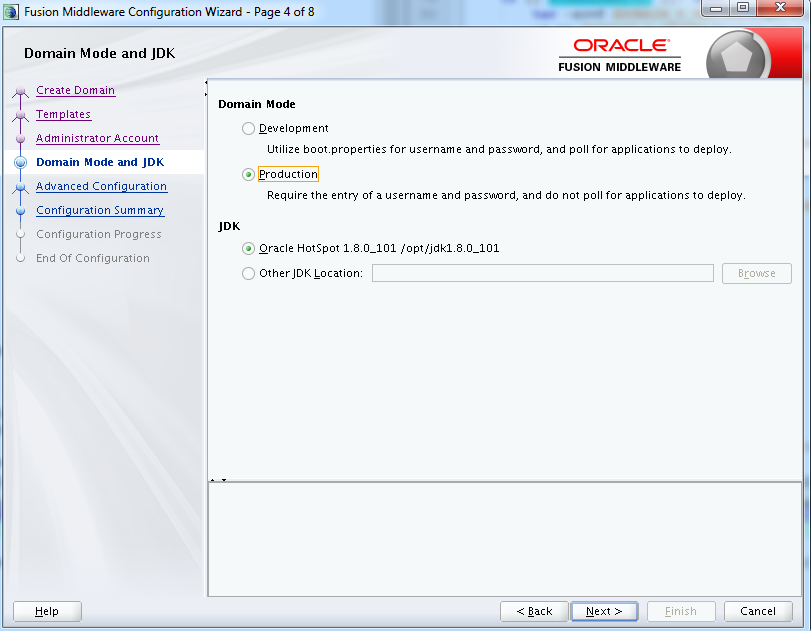Cancel the configuration wizard
811x631 pixels.
point(758,611)
